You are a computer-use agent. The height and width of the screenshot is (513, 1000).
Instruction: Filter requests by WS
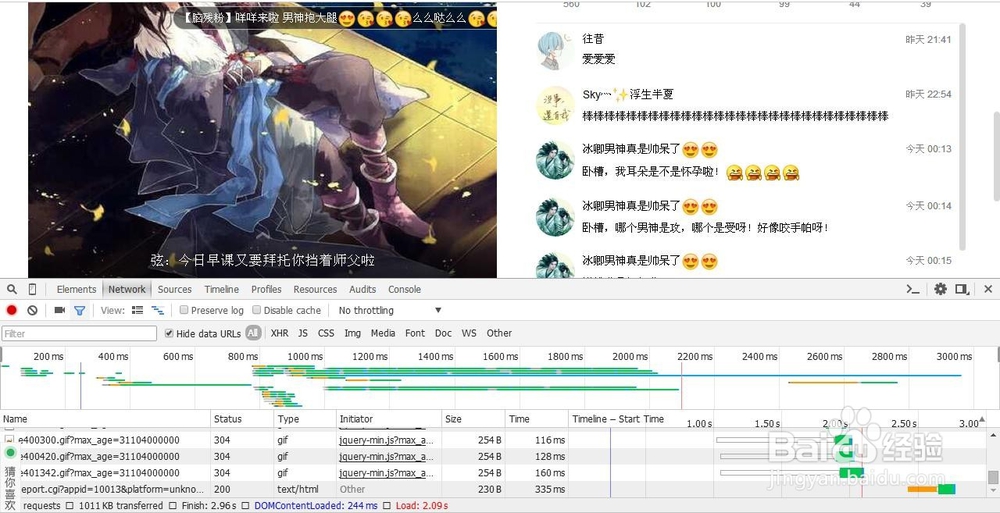click(469, 333)
